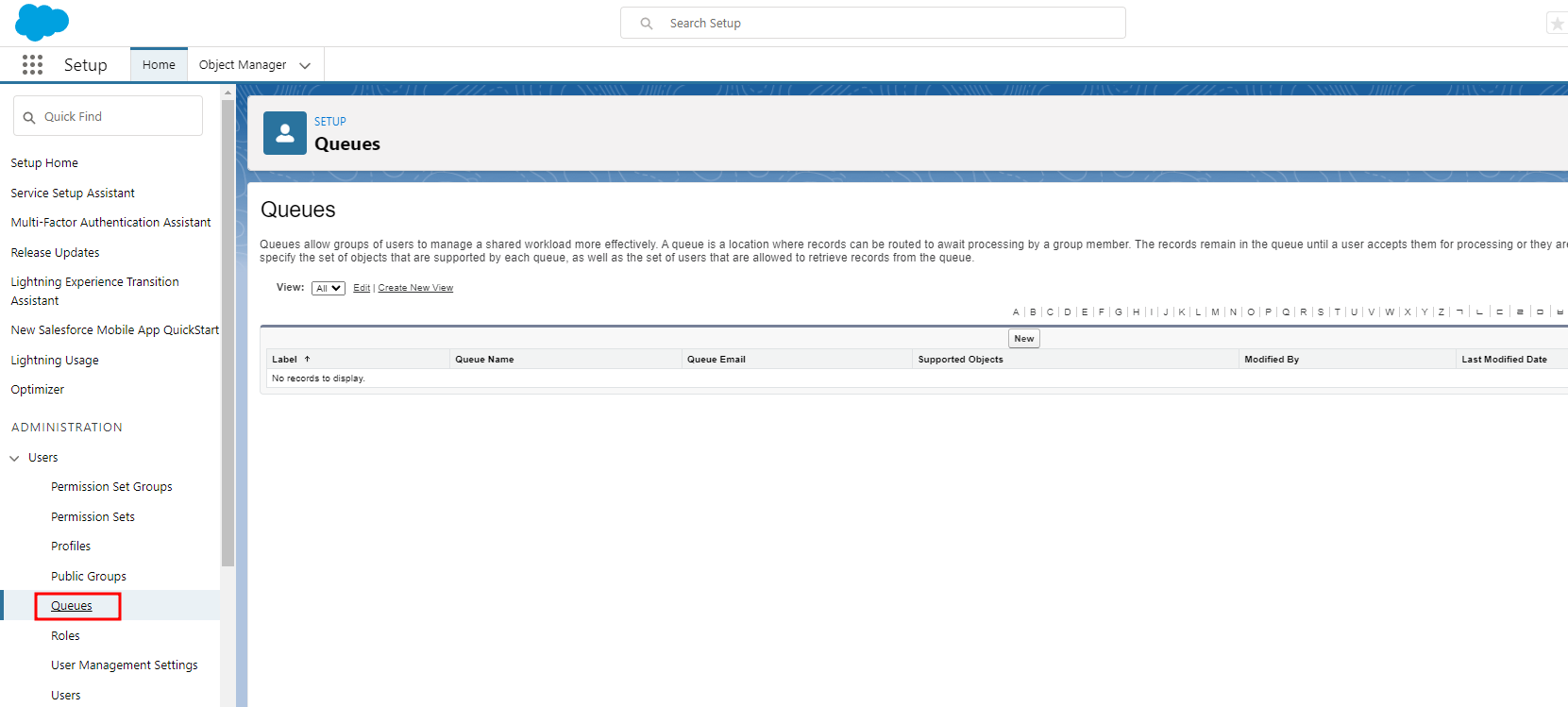This screenshot has height=707, width=1568.
Task: Click the Quick Find magnifier icon
Action: [29, 117]
